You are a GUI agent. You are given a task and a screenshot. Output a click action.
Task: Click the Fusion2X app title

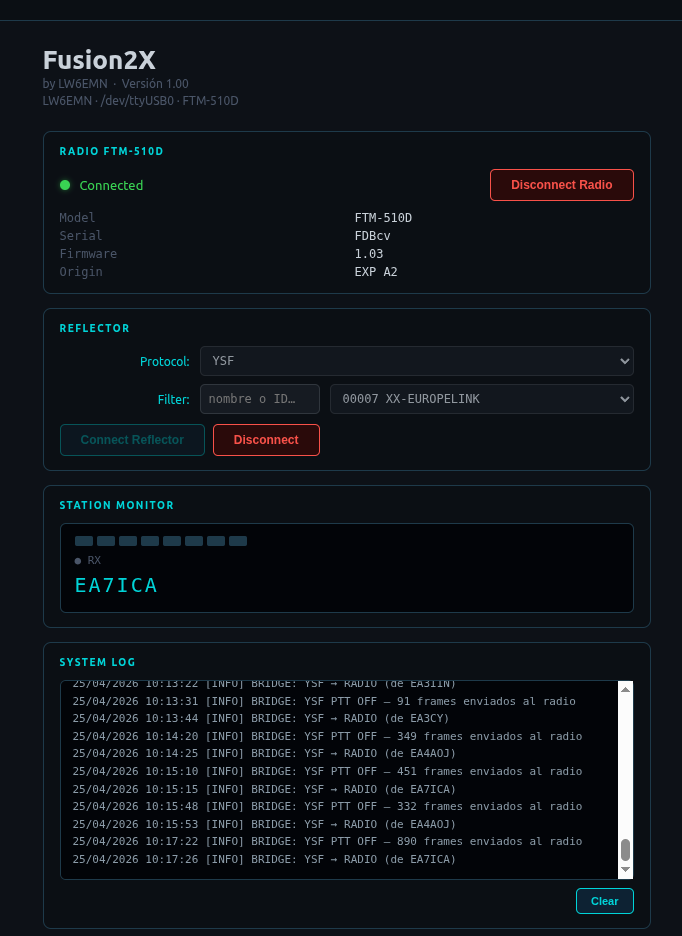pos(99,60)
